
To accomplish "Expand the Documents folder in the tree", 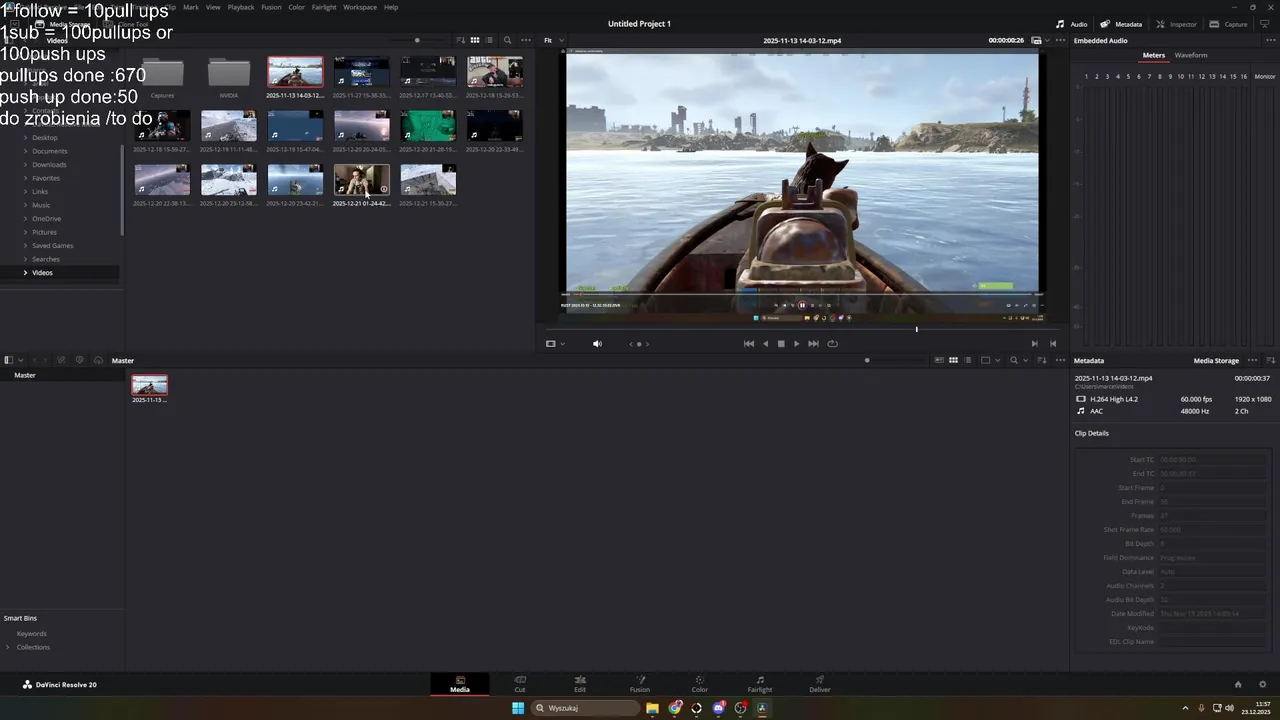I will click(x=25, y=151).
